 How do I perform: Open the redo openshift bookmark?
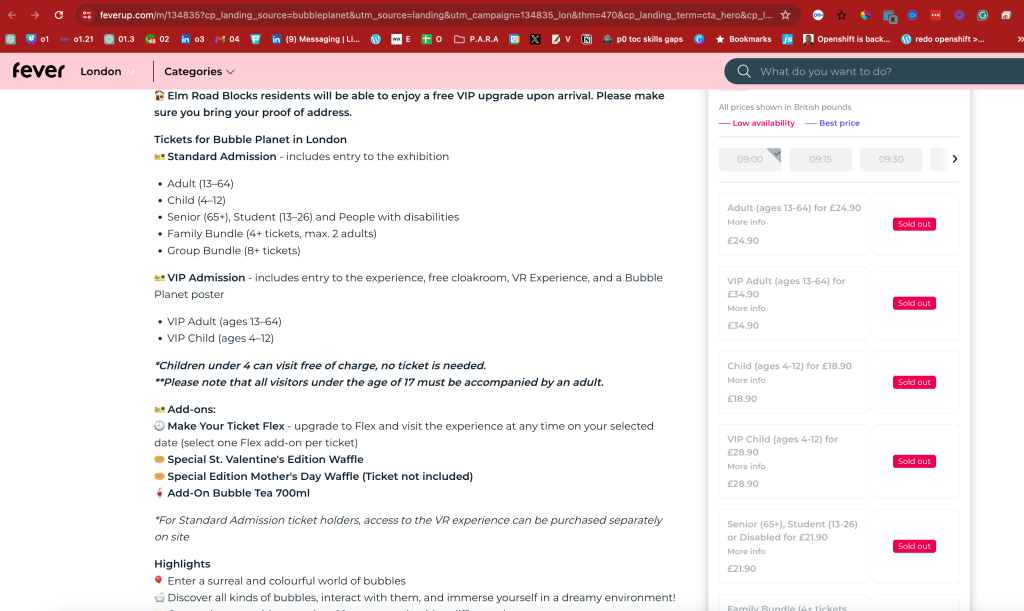[x=942, y=39]
